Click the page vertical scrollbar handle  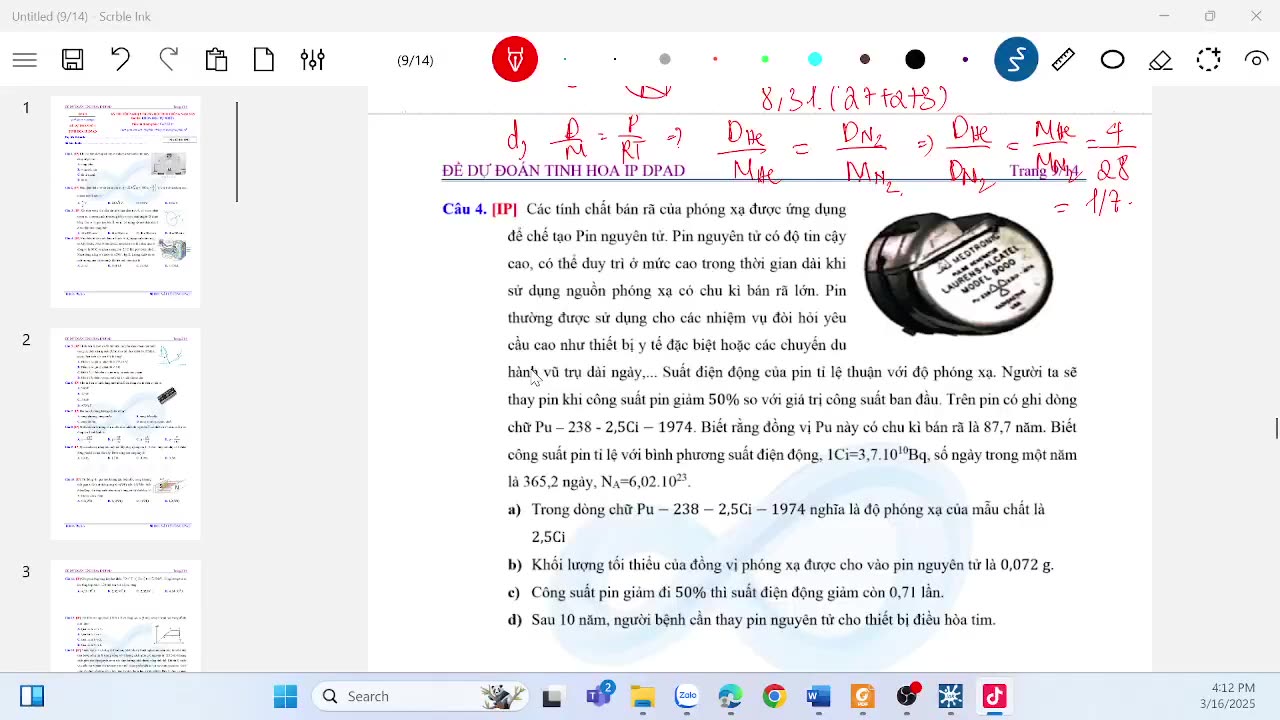click(x=1276, y=428)
